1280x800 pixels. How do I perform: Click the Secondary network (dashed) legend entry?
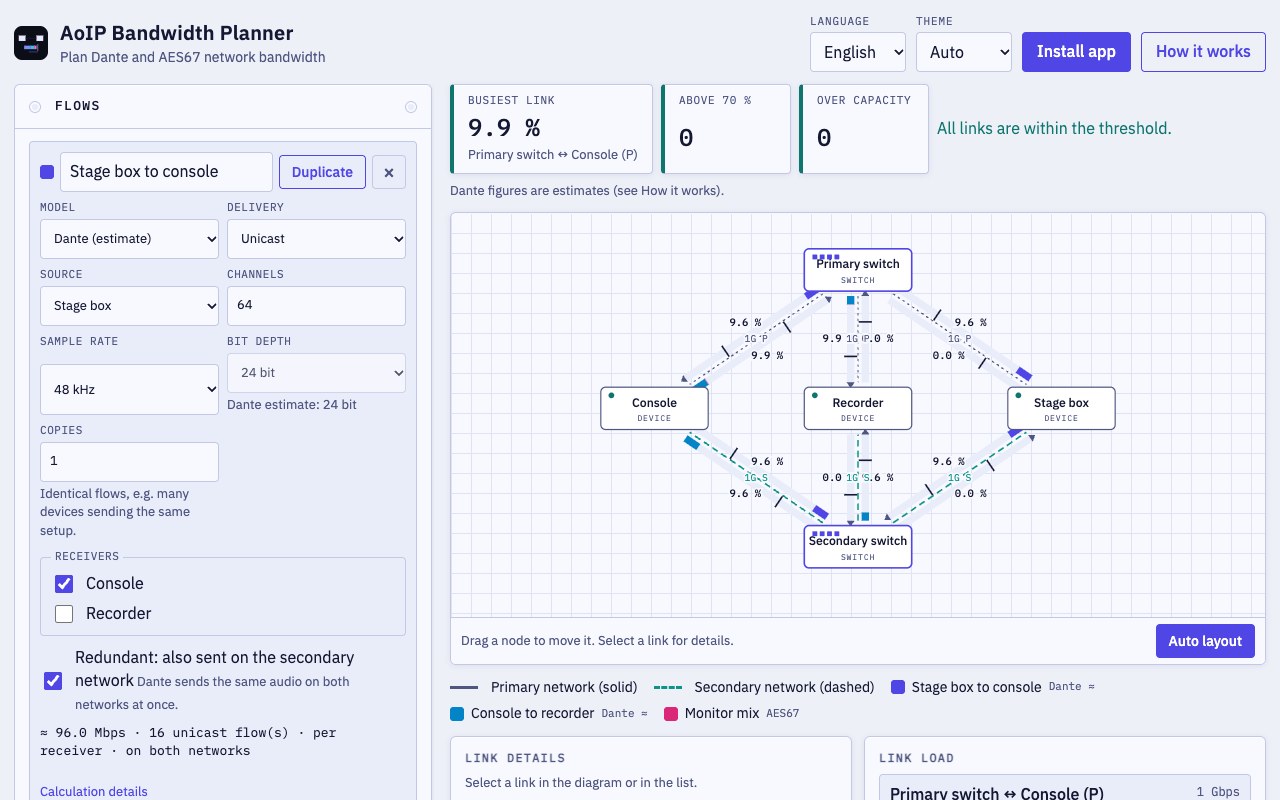(x=764, y=687)
